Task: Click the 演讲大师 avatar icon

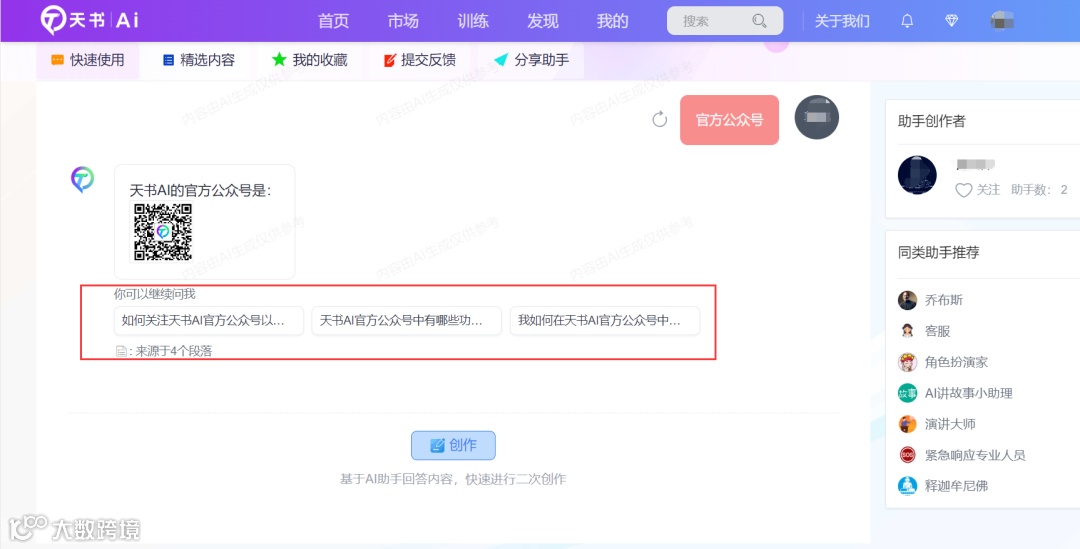Action: [908, 424]
